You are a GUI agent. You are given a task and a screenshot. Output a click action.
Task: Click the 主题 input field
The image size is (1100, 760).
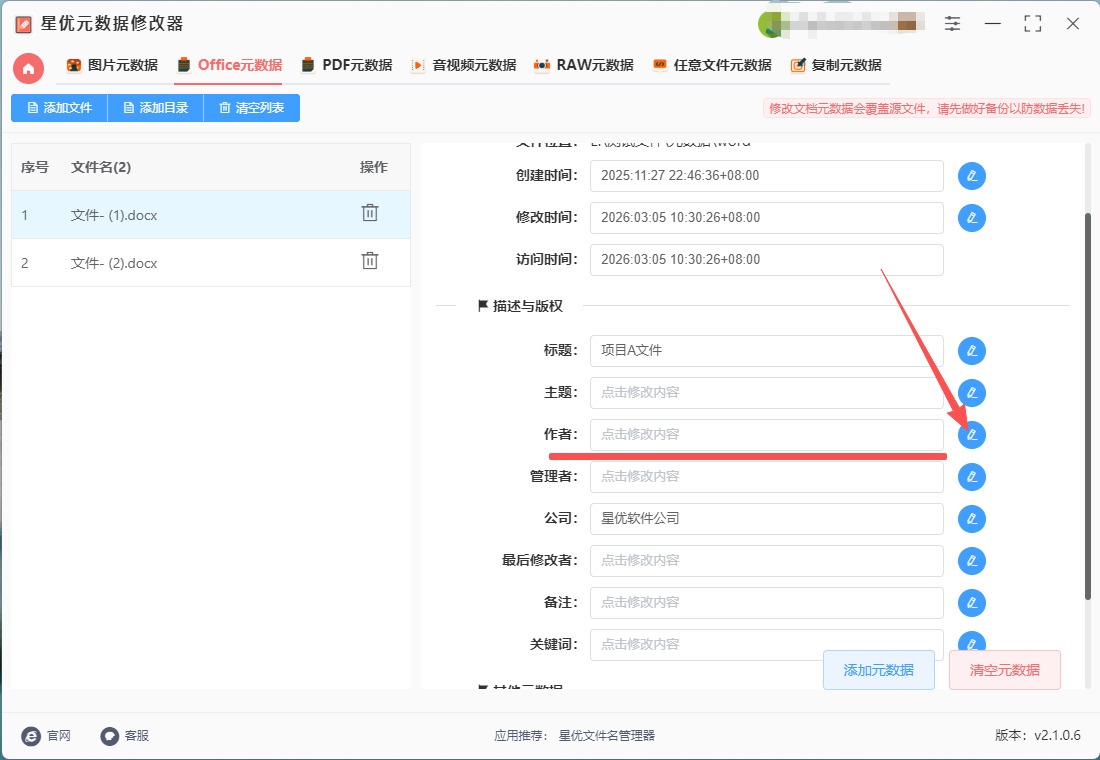click(767, 392)
